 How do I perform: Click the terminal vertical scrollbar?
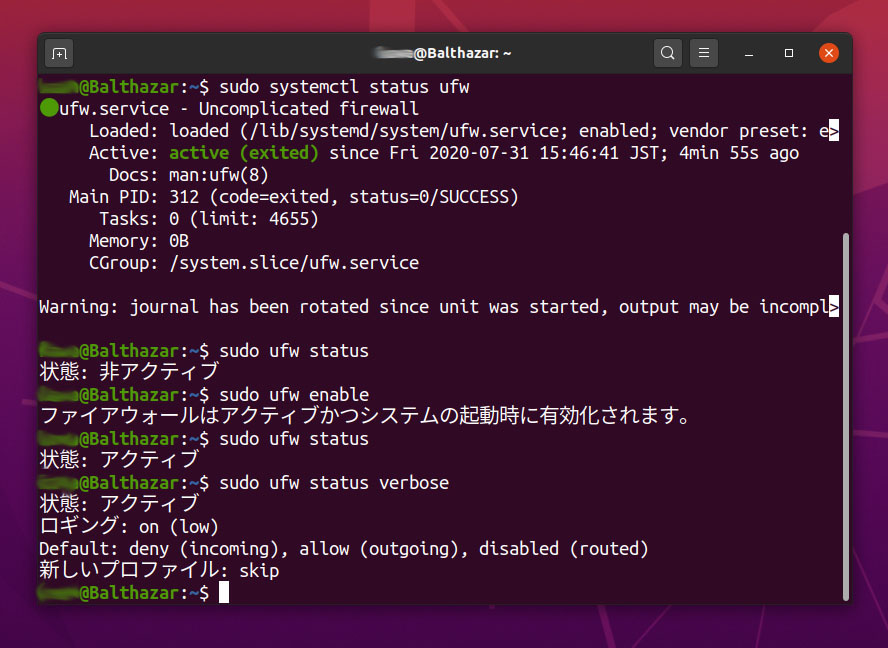pos(846,416)
